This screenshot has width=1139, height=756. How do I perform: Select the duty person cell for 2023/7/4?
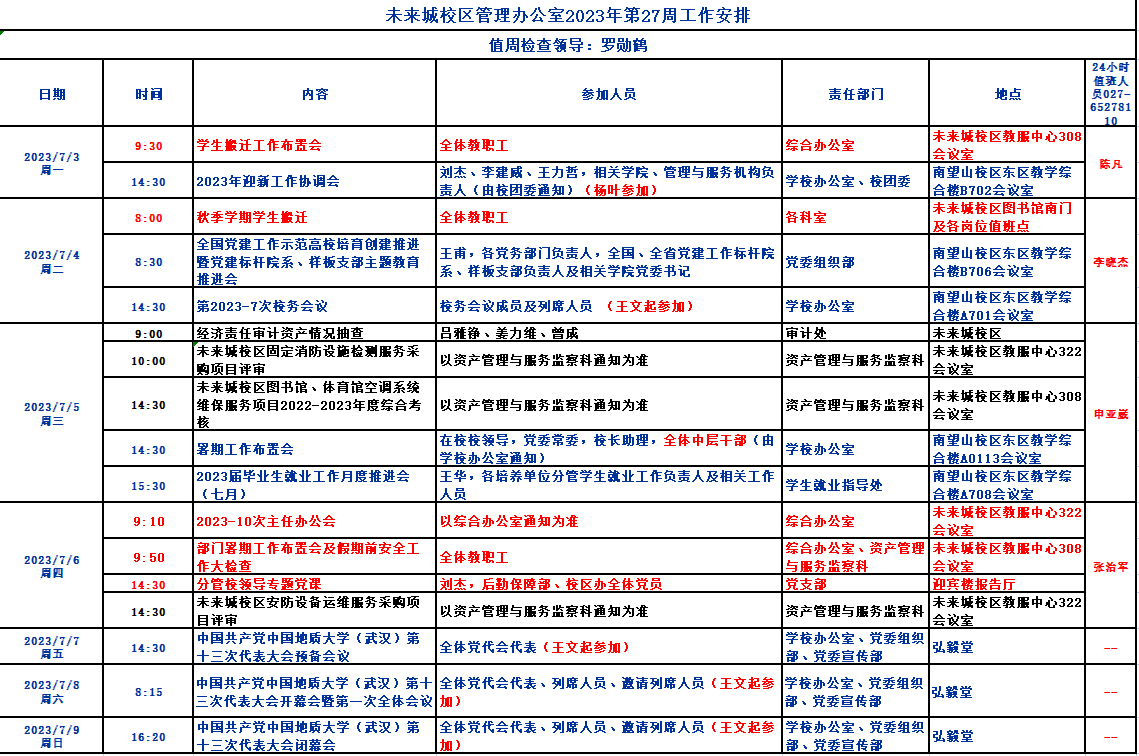click(1110, 261)
